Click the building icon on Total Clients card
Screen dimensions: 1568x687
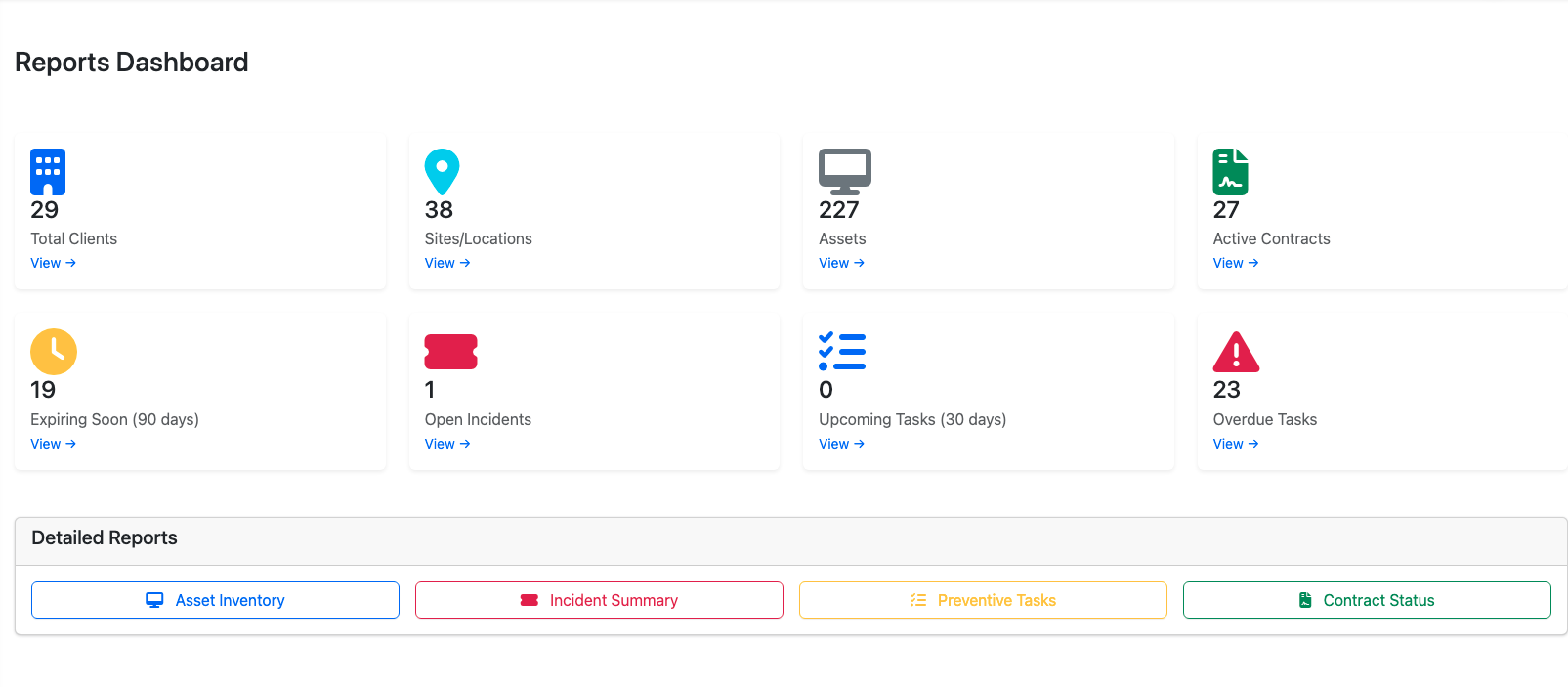[x=47, y=171]
